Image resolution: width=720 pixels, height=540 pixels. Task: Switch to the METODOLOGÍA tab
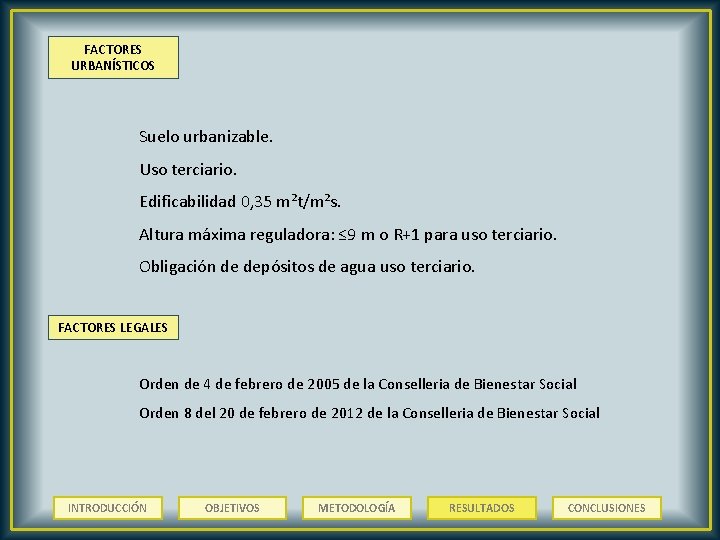coord(357,508)
